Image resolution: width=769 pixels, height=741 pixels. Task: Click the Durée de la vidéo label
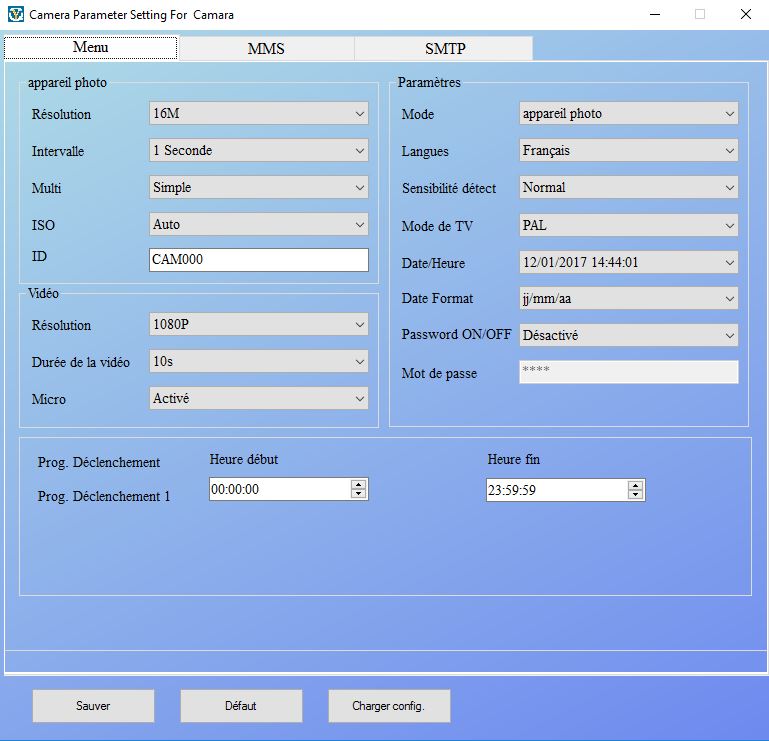coord(80,362)
